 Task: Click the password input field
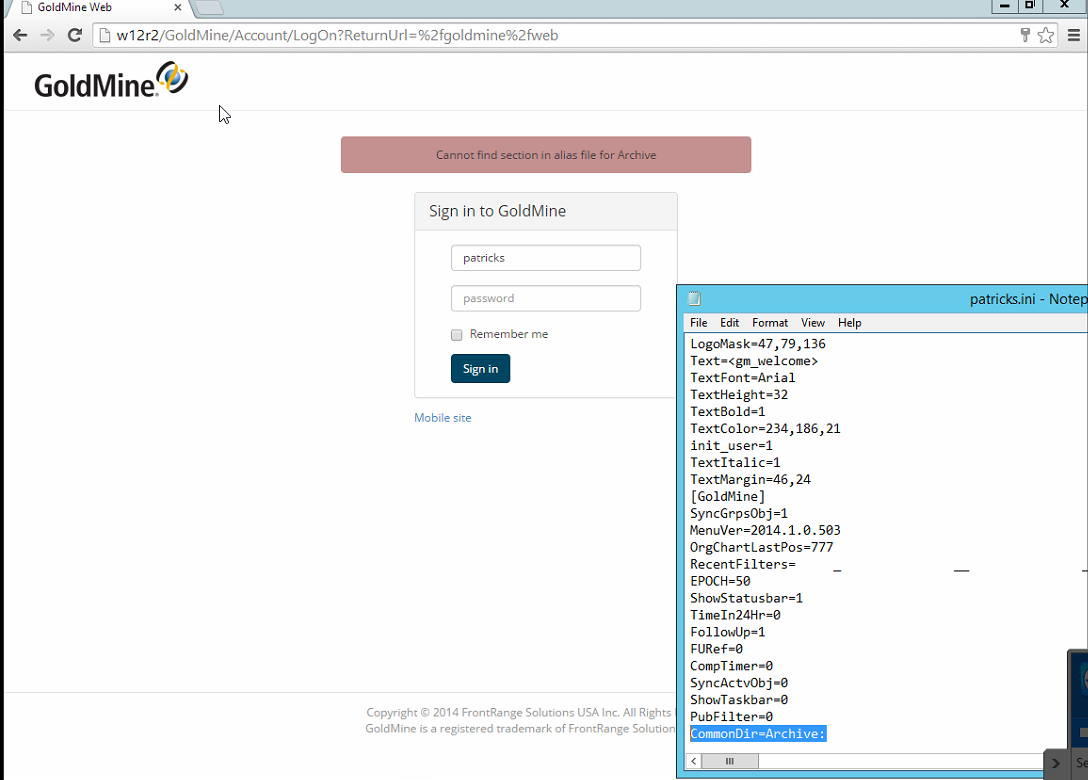545,298
